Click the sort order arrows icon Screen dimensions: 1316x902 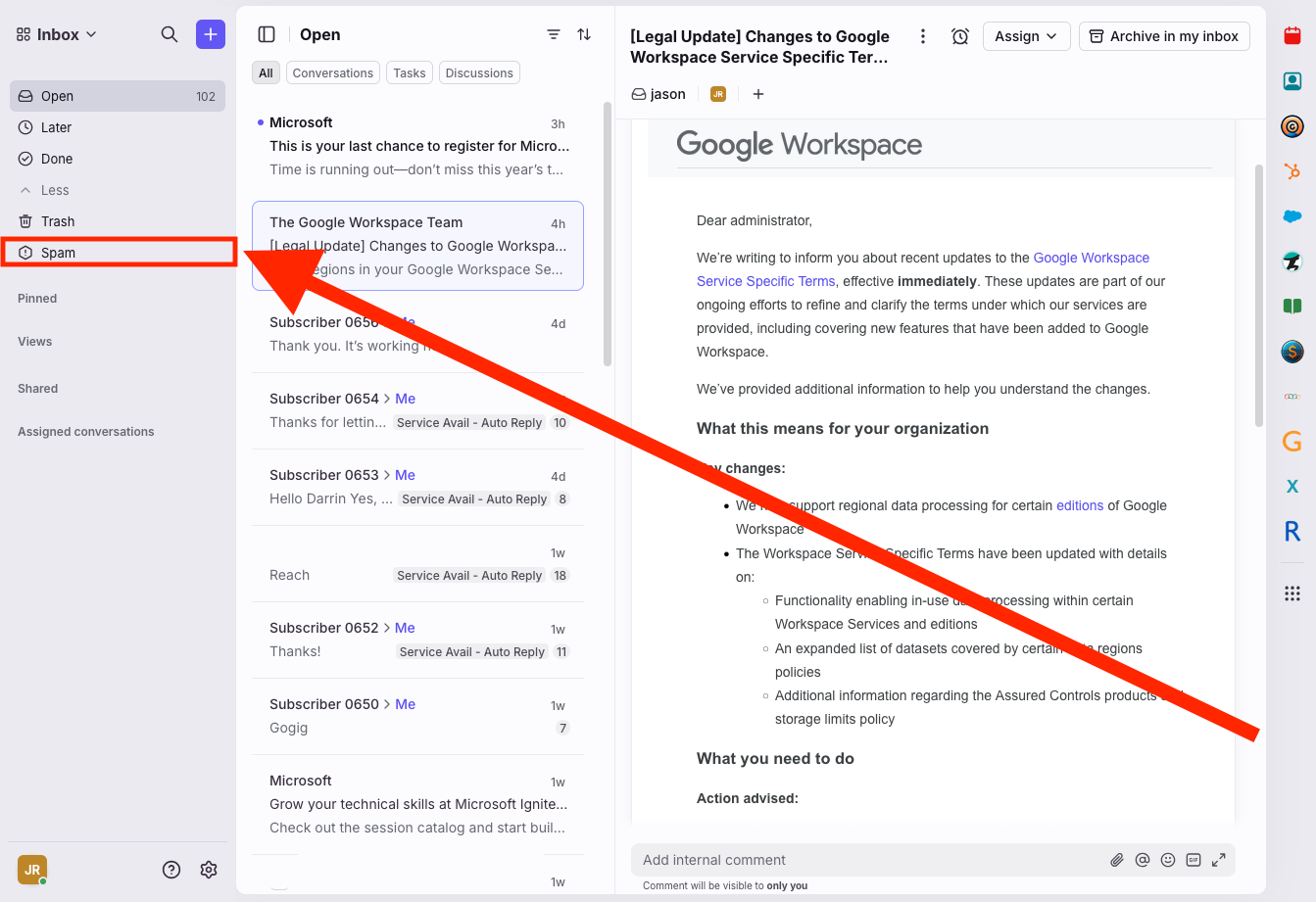(x=584, y=34)
